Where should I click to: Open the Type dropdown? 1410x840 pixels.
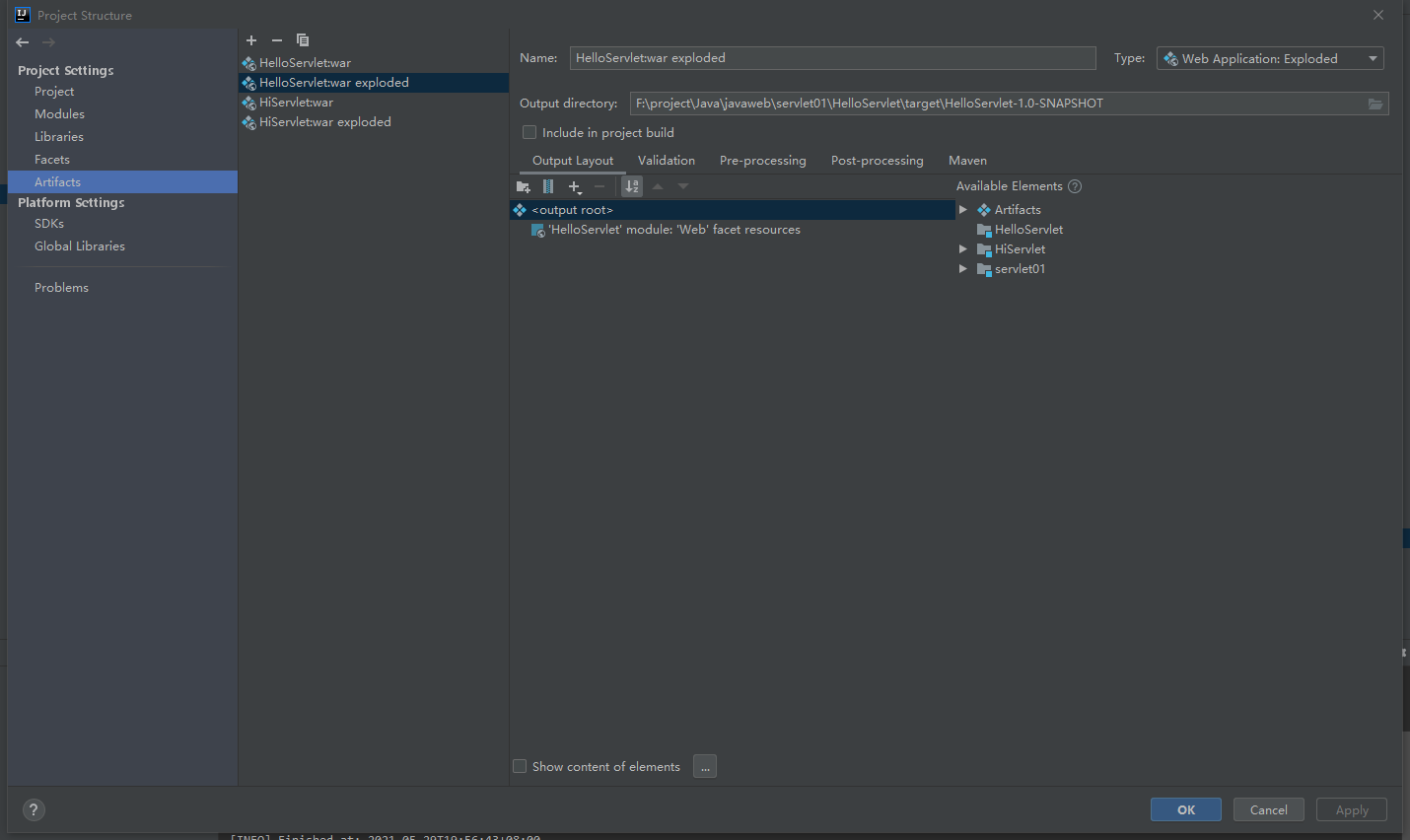[x=1270, y=58]
